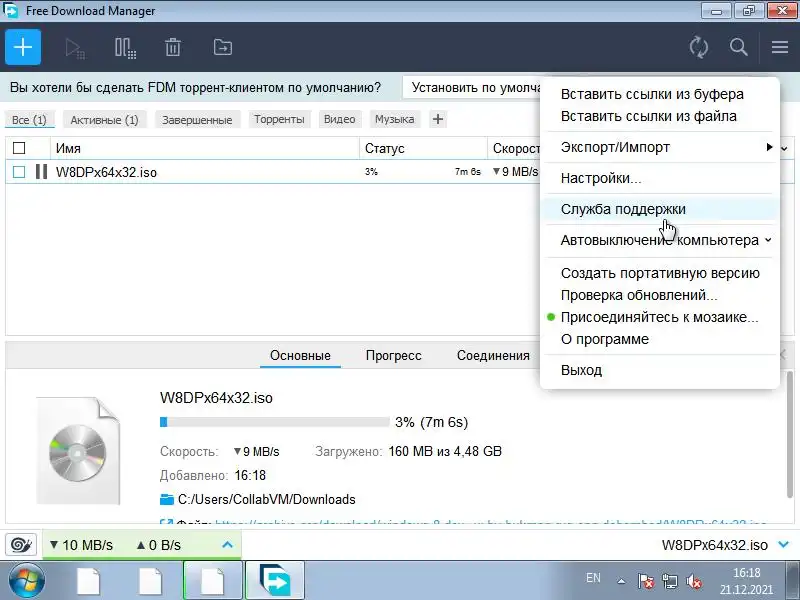Click the Установить по умолчанию button
The height and width of the screenshot is (600, 800).
(472, 87)
